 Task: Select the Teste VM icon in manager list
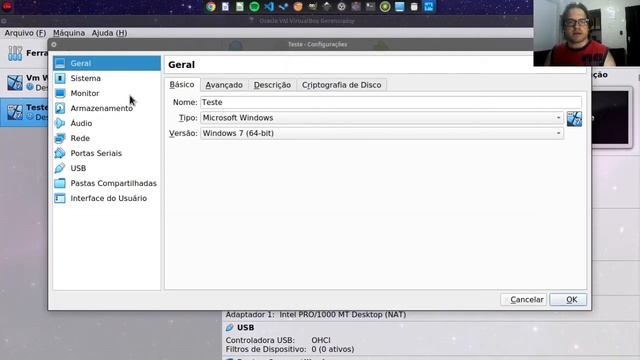[x=15, y=112]
